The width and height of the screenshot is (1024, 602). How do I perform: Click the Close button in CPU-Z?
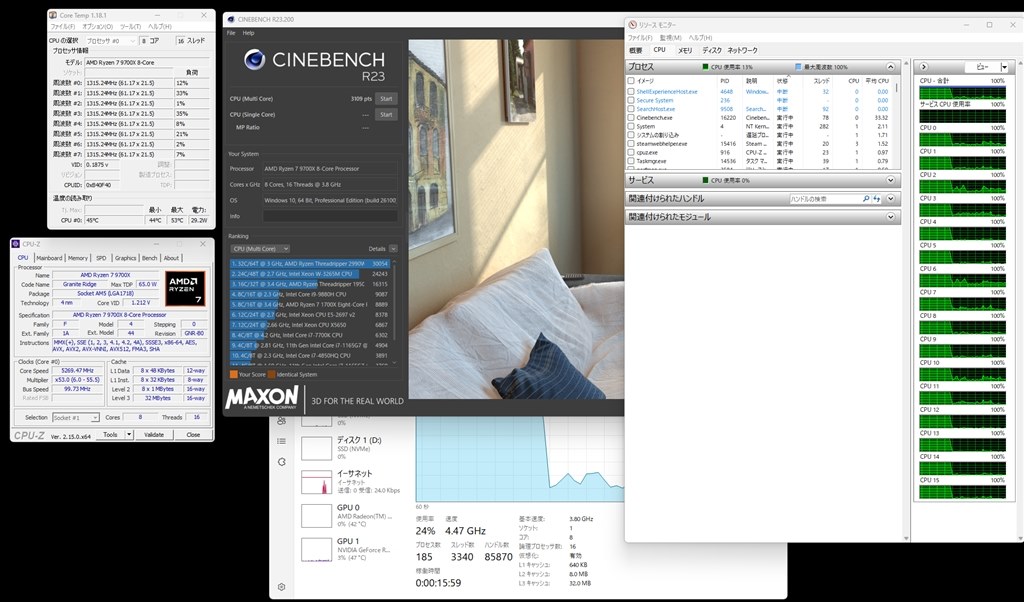tap(193, 435)
